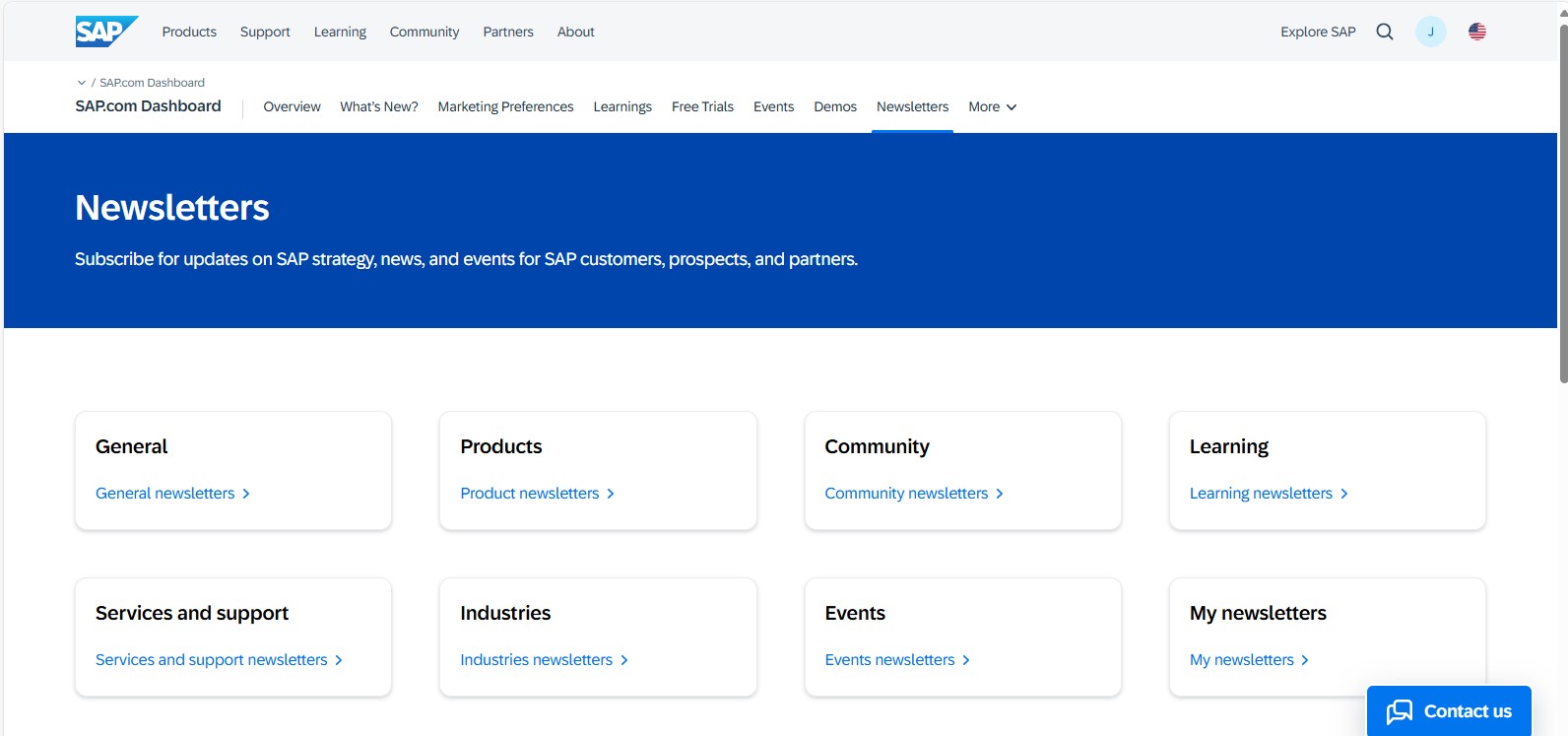Open Product newsletters link
Viewport: 1568px width, 736px height.
tap(529, 494)
